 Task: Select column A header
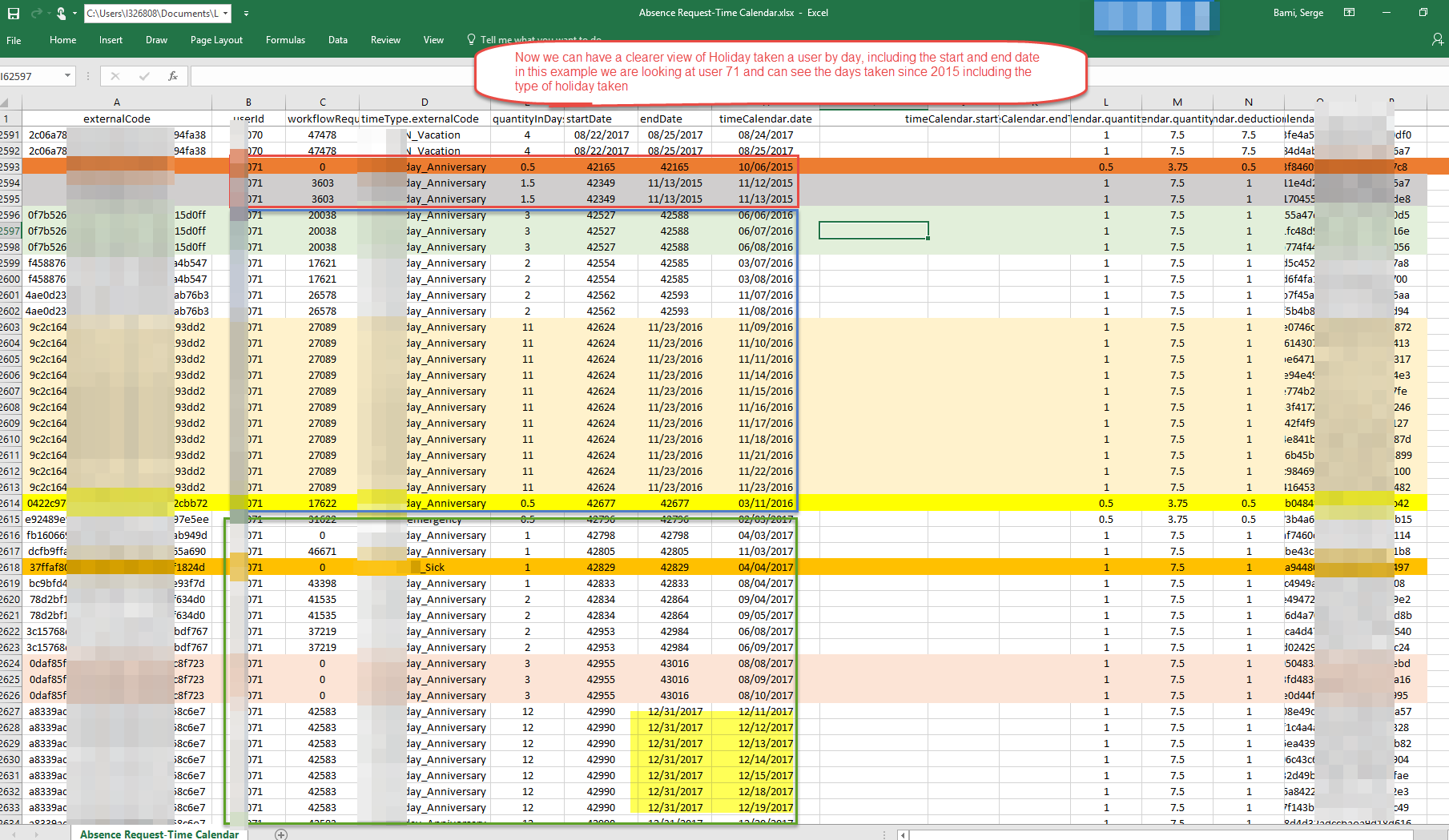[x=117, y=102]
